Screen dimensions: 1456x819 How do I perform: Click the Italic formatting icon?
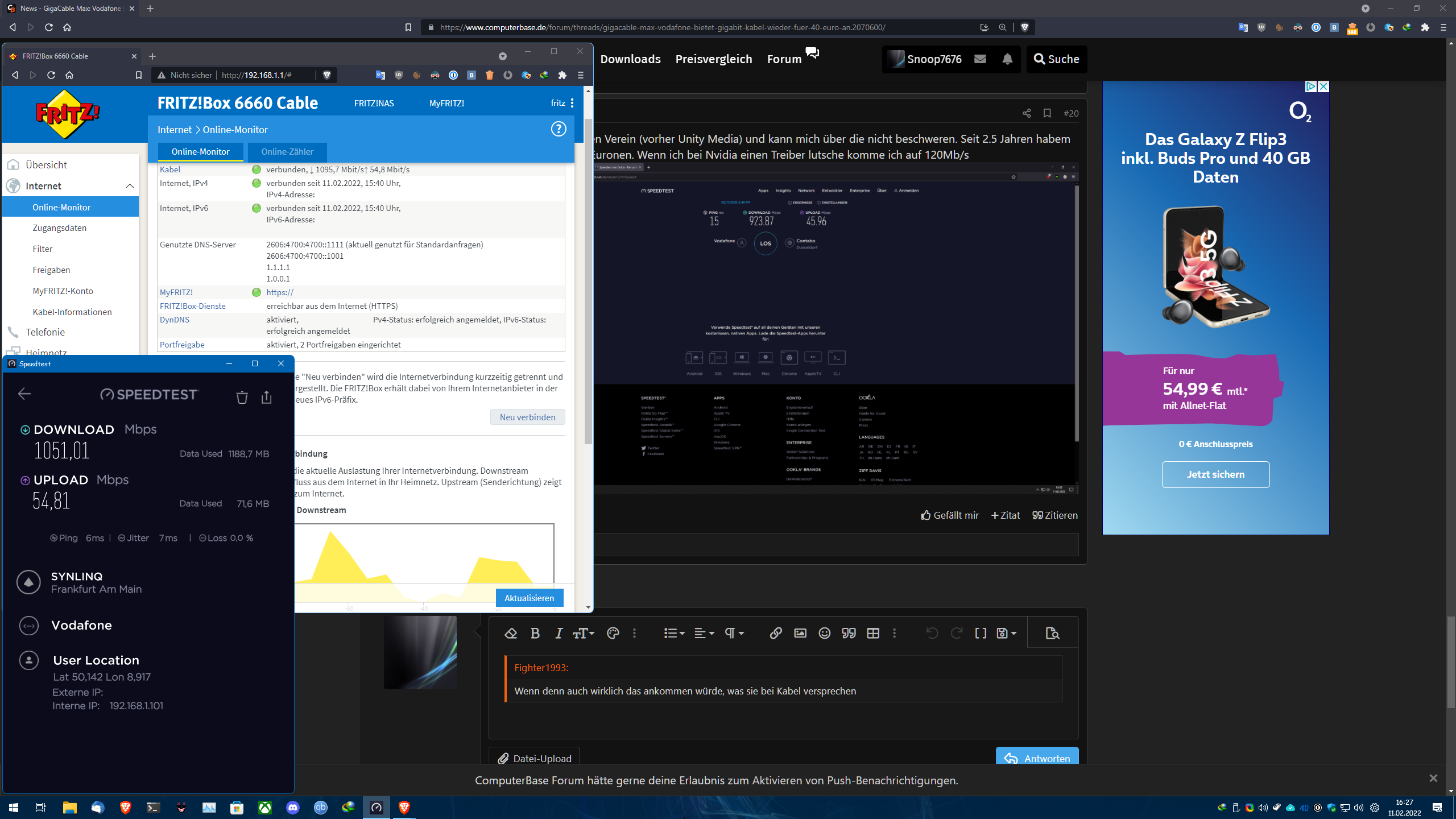click(559, 633)
